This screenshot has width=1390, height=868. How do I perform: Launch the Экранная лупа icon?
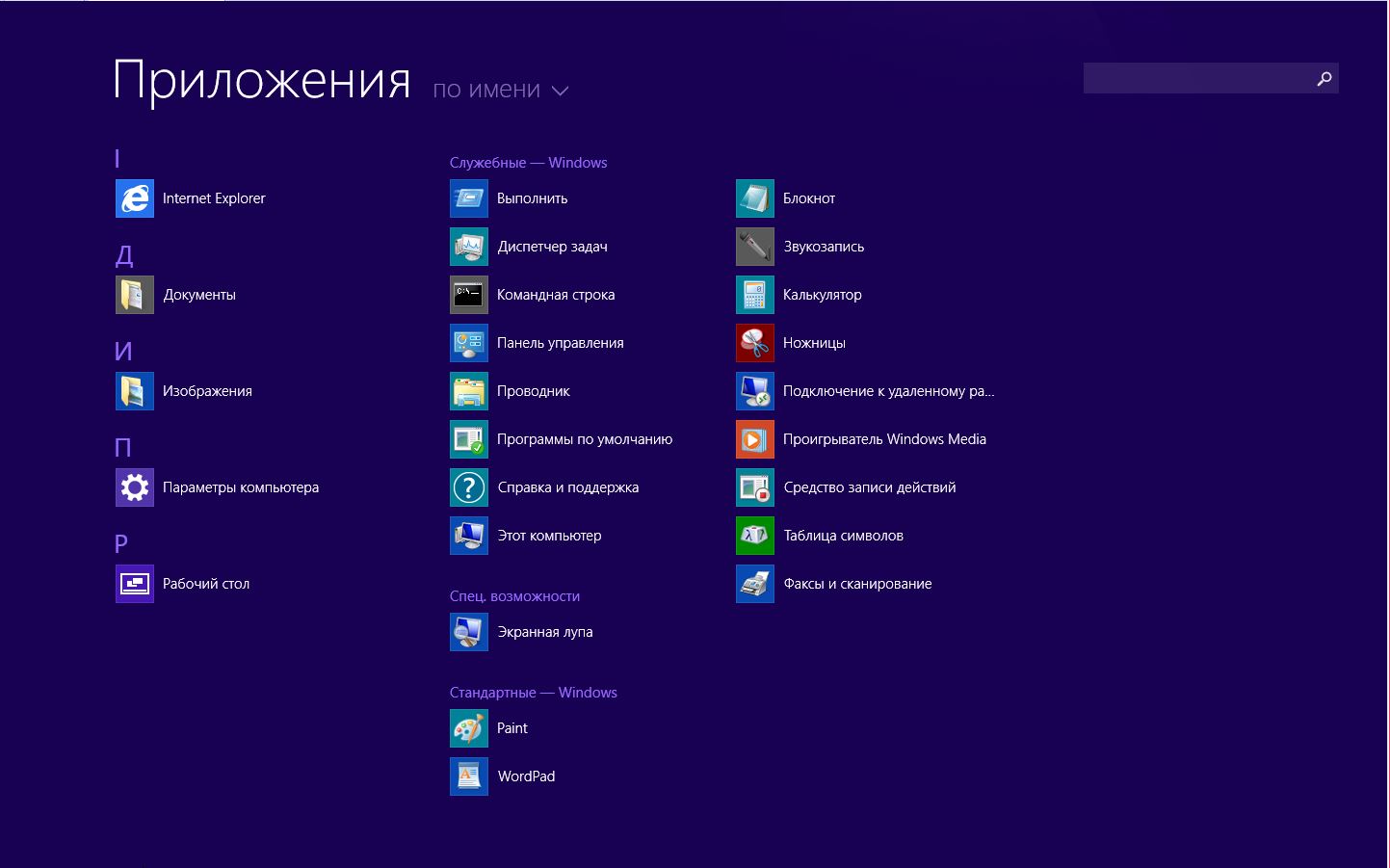pyautogui.click(x=469, y=632)
